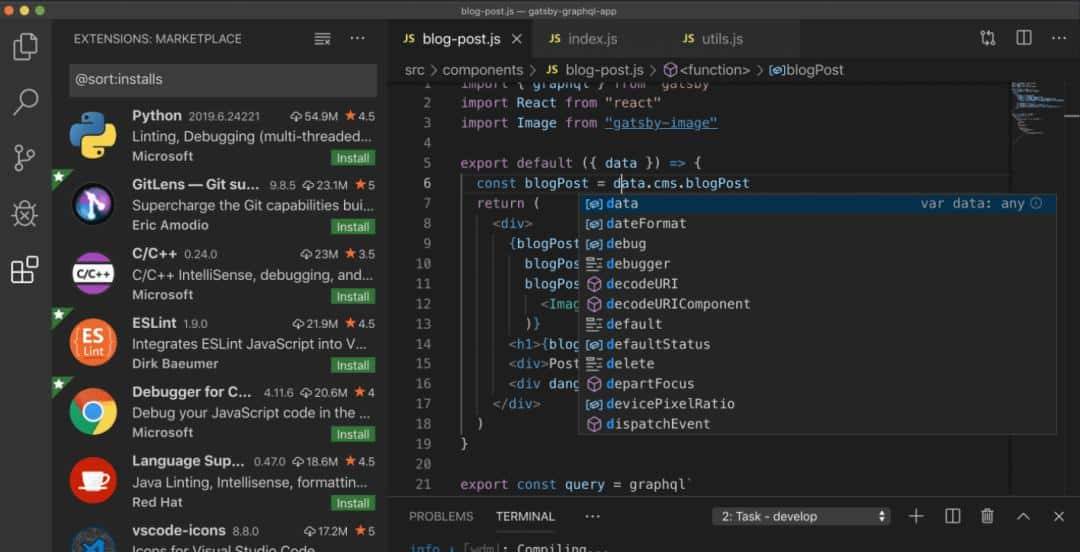The image size is (1080, 552).
Task: Open the extensions panel more actions menu
Action: (357, 39)
